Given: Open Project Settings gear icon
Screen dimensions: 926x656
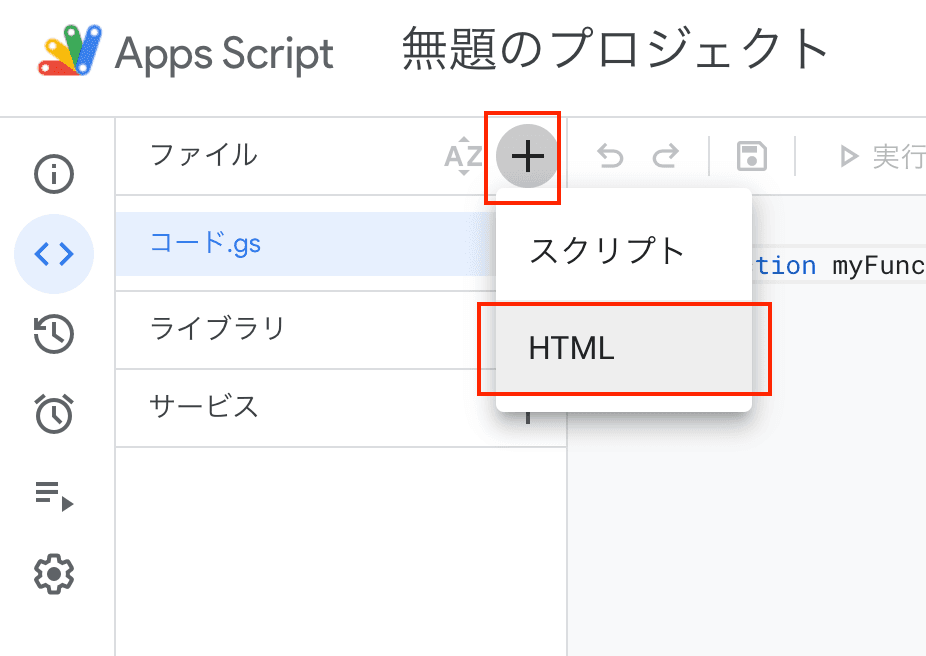Looking at the screenshot, I should [54, 574].
